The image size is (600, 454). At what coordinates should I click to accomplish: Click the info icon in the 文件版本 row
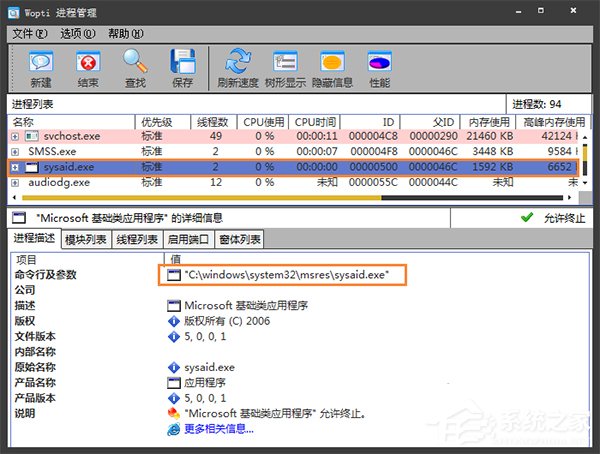pyautogui.click(x=174, y=336)
